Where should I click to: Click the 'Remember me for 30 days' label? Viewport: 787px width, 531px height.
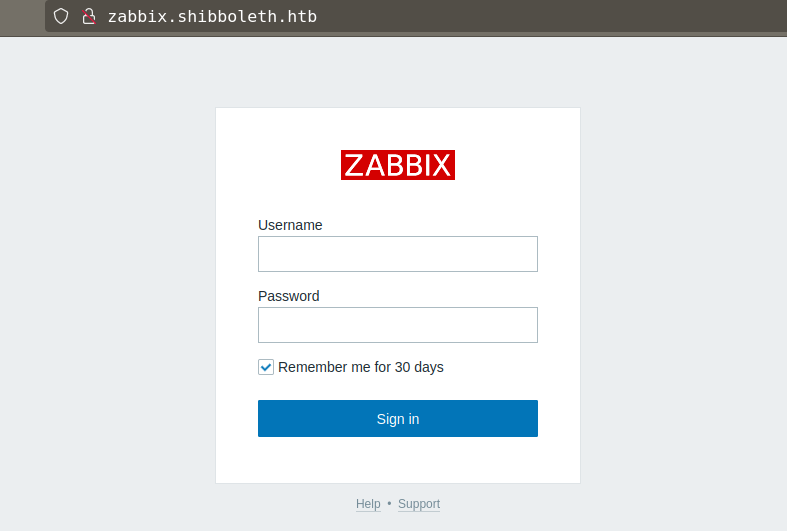pos(361,367)
